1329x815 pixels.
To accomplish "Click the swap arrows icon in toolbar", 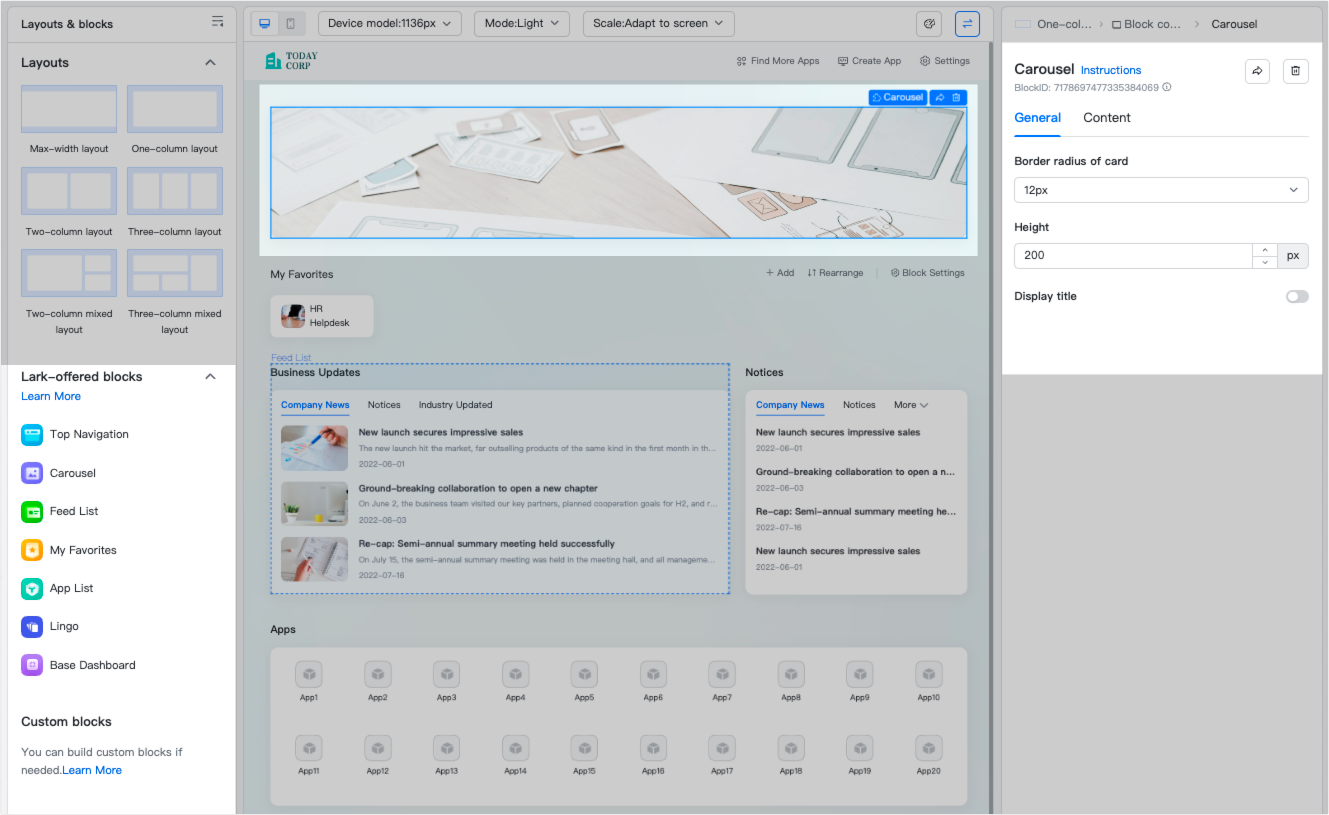I will click(967, 23).
